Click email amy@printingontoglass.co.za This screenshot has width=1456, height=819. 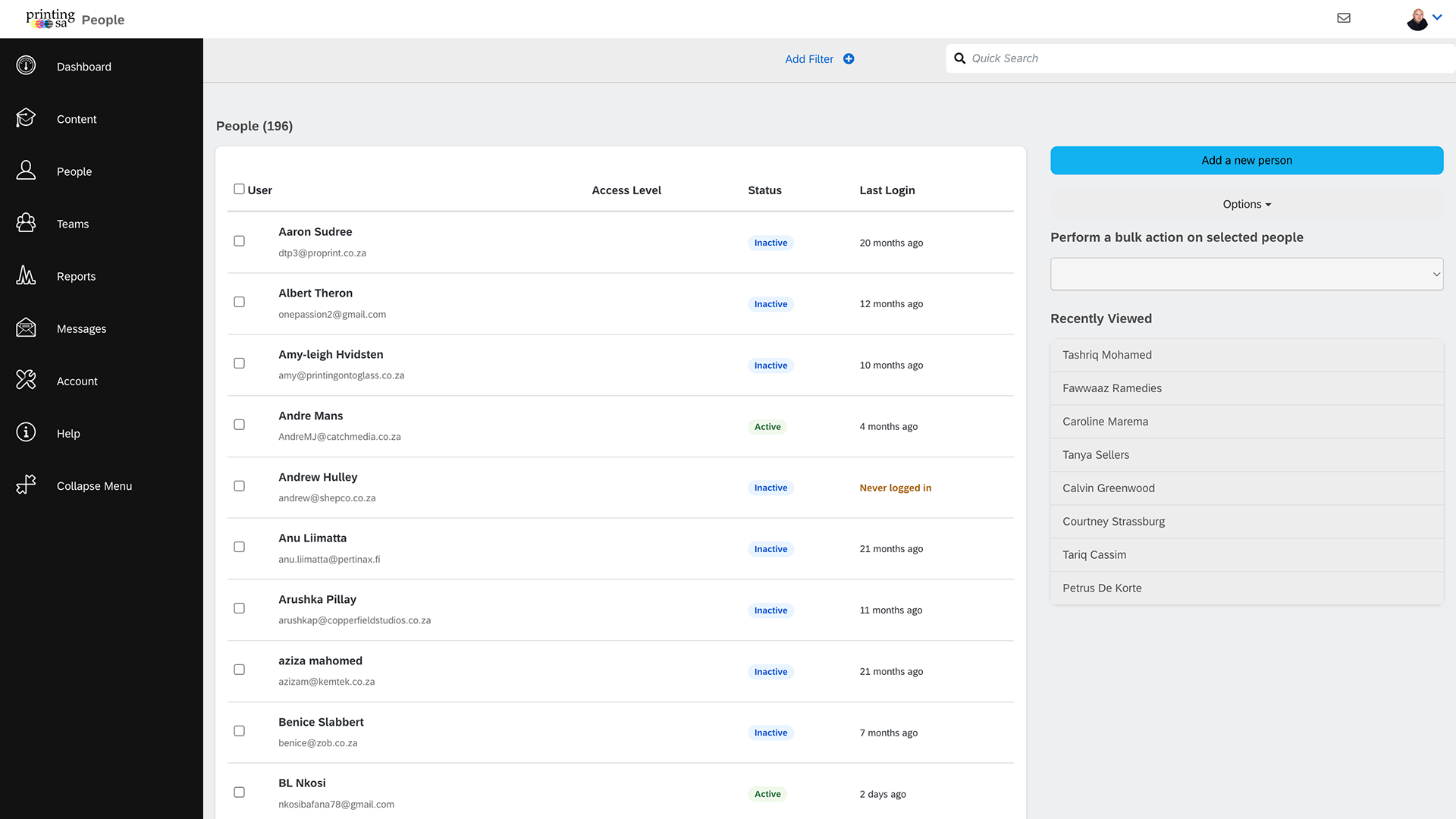pyautogui.click(x=341, y=375)
